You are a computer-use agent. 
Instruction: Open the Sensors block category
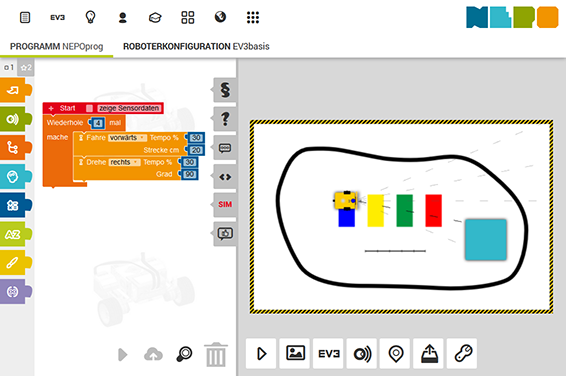14,119
